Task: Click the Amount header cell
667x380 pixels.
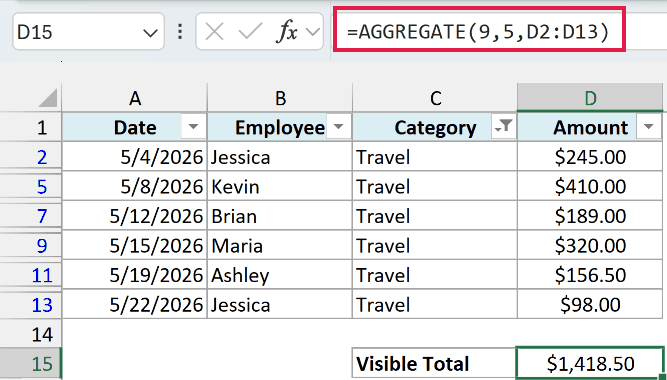Action: (x=590, y=127)
